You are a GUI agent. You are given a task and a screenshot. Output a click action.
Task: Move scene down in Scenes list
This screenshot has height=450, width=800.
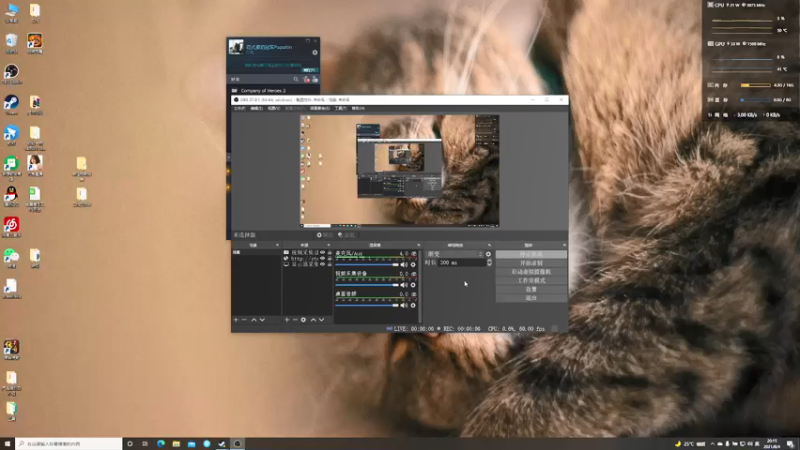(x=262, y=320)
